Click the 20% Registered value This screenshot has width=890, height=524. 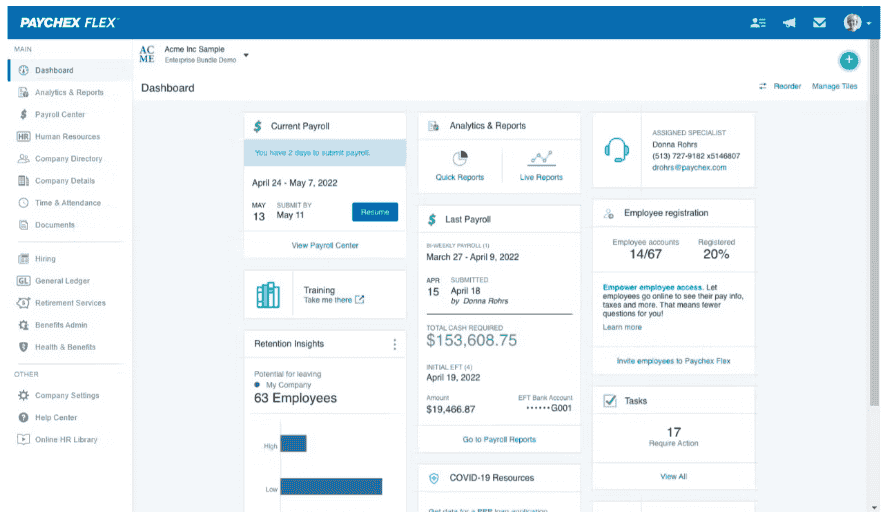(716, 255)
